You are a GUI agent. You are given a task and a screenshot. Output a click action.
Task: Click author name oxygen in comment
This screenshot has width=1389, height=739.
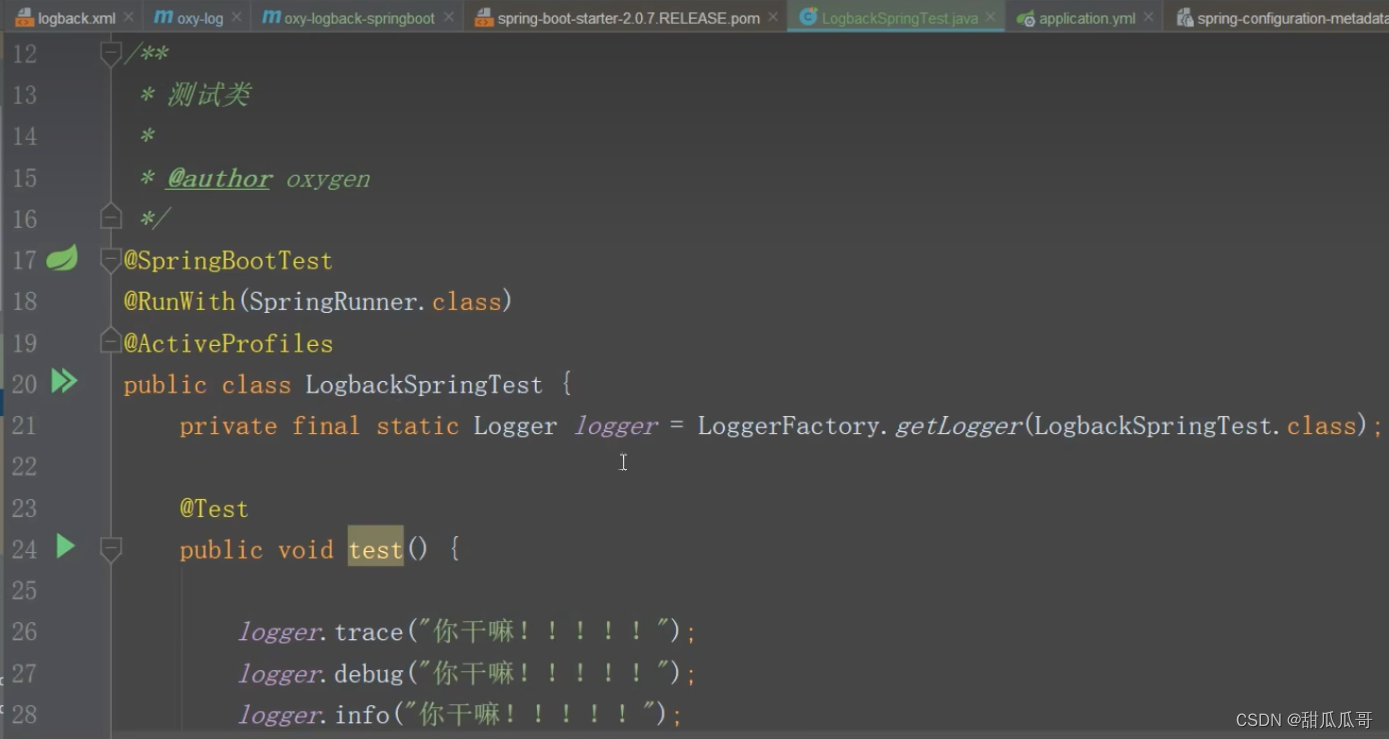[x=328, y=179]
